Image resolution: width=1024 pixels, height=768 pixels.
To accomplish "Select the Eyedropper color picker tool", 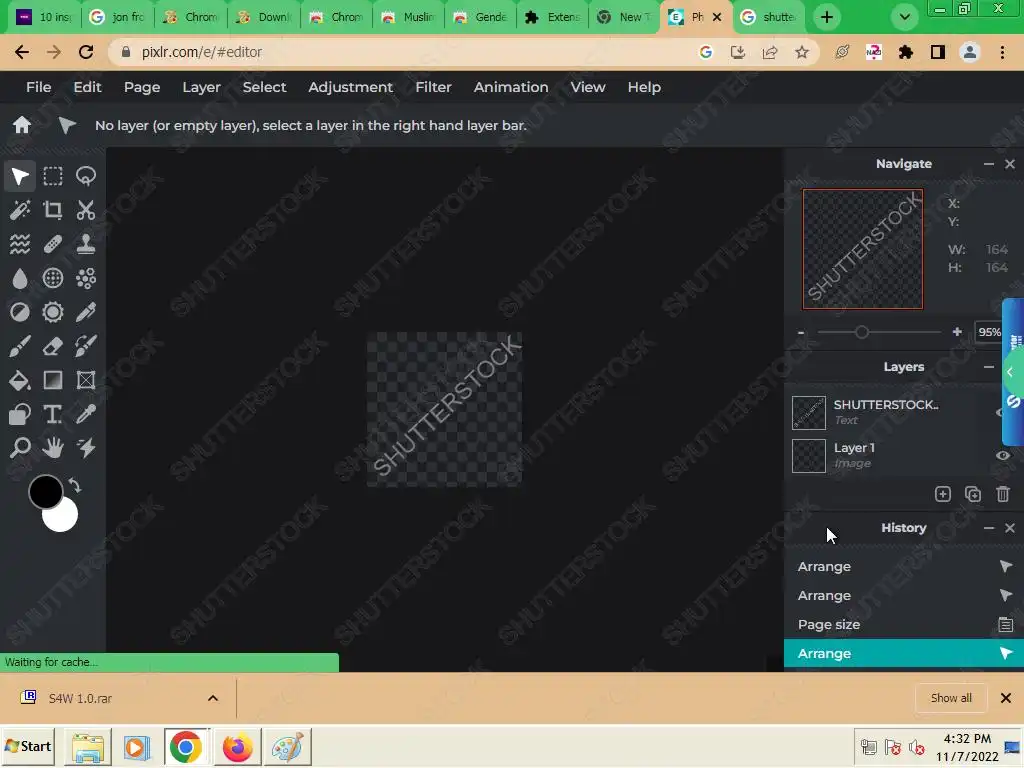I will pos(86,414).
